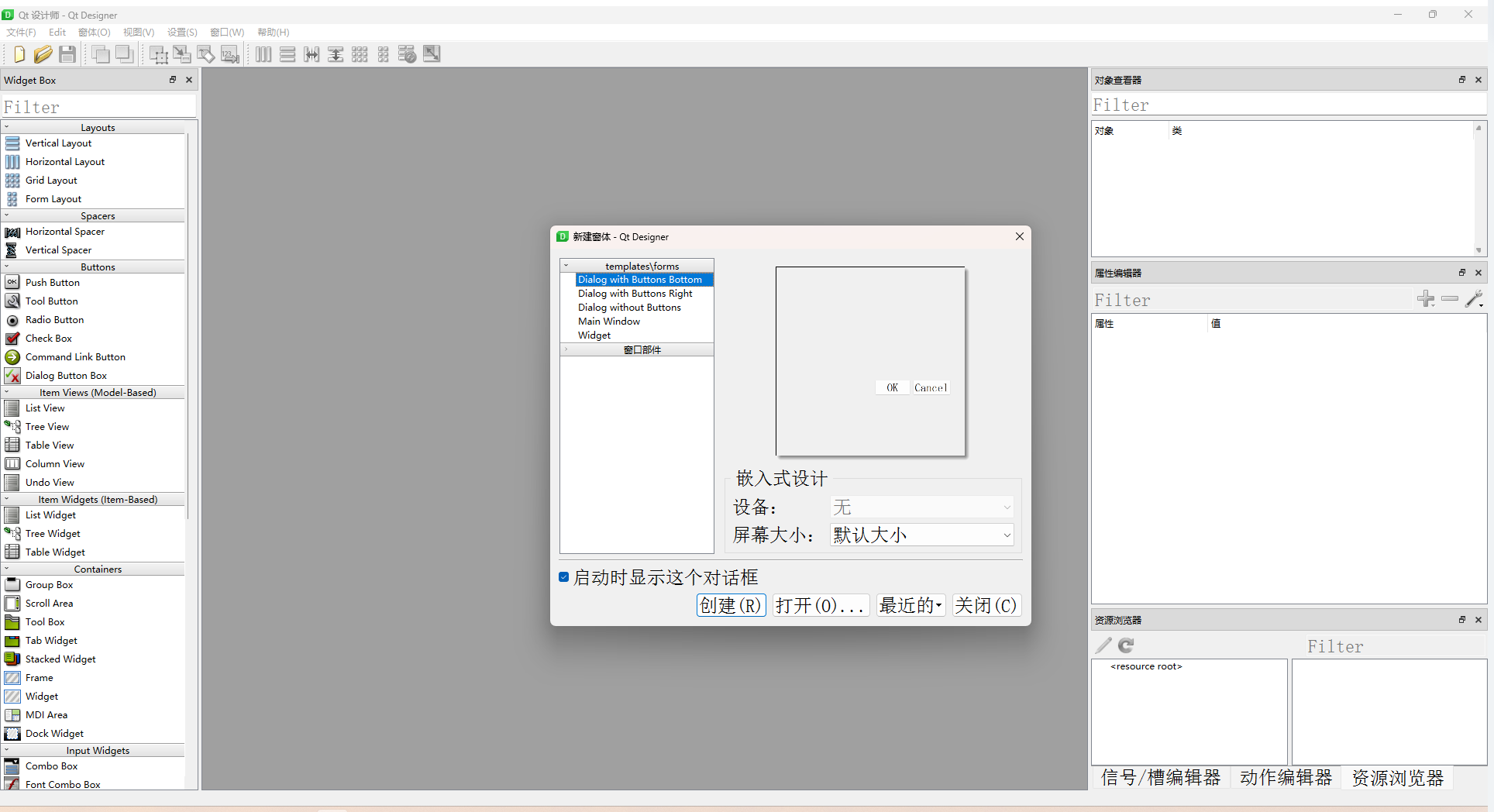Select Dialog with Buttons Right template

[x=635, y=294]
